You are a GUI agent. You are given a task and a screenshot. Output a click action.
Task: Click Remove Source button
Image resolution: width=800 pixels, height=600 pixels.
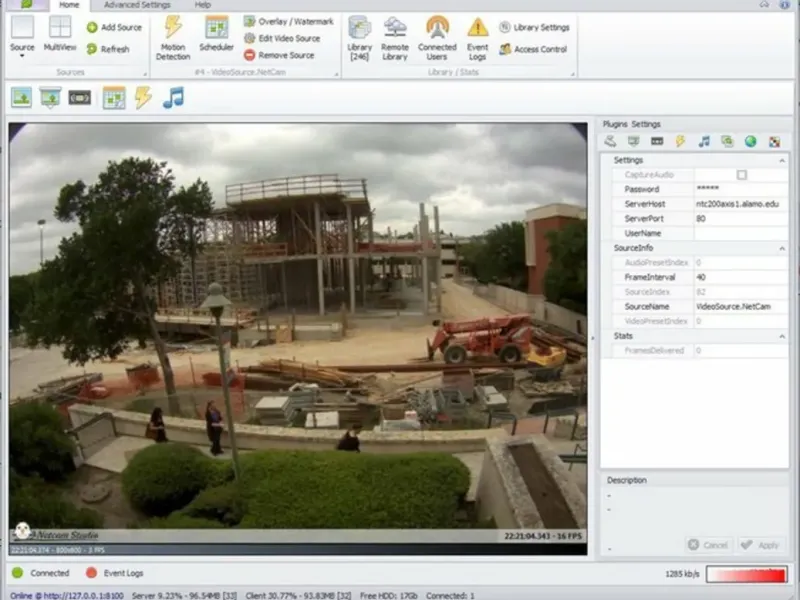279,55
